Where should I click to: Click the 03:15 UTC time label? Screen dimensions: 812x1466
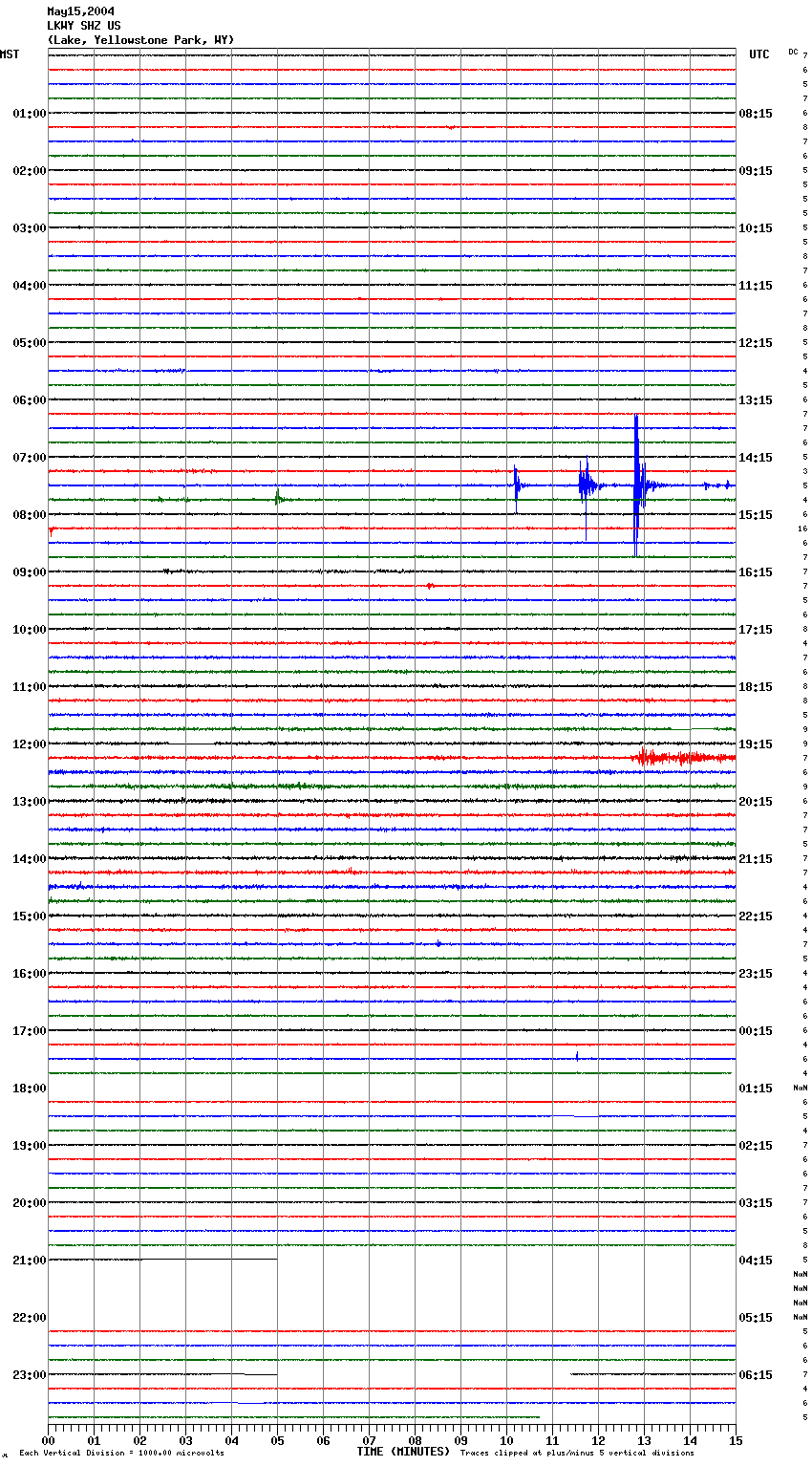tap(756, 1203)
